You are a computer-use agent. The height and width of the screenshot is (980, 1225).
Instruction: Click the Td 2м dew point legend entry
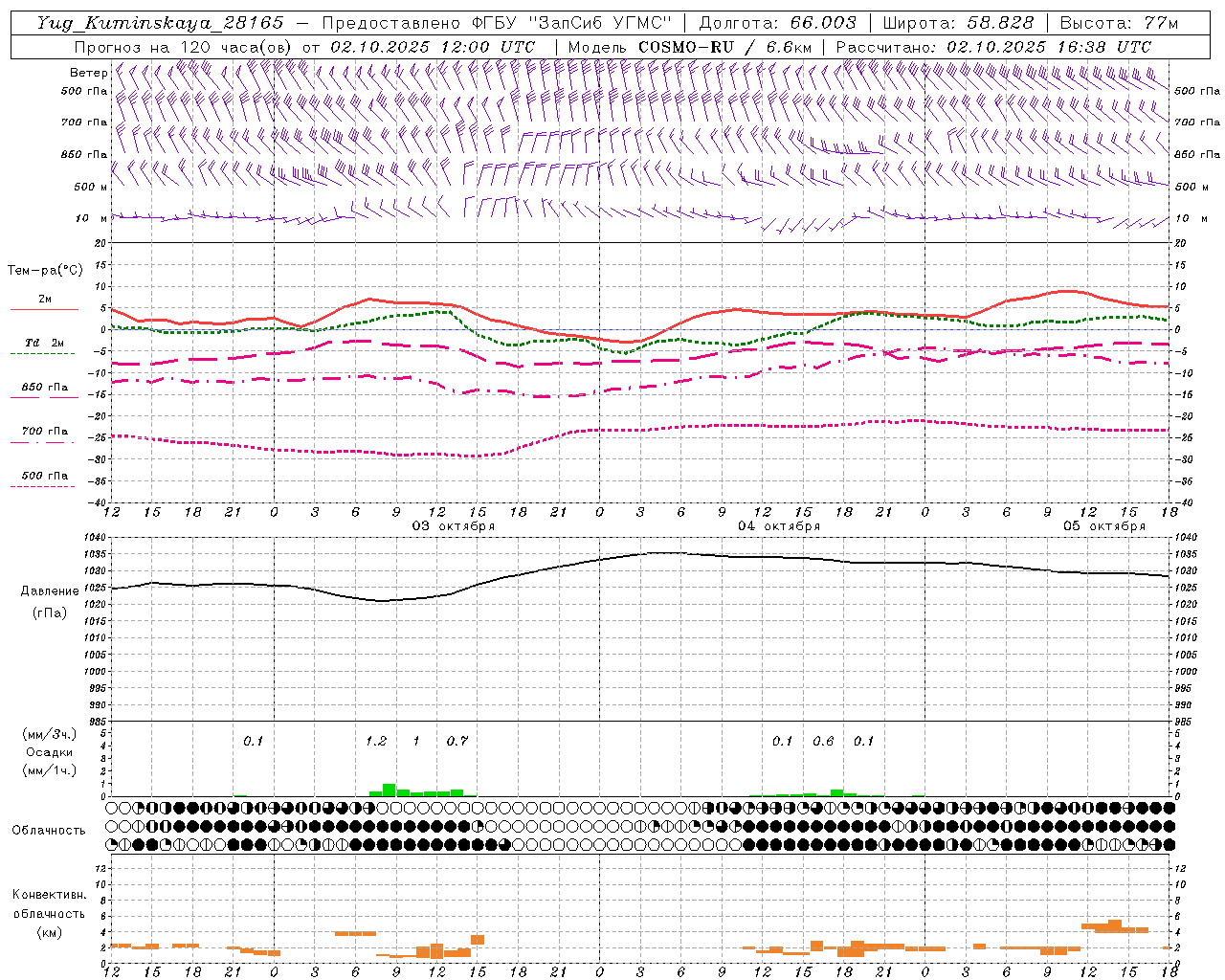[44, 343]
